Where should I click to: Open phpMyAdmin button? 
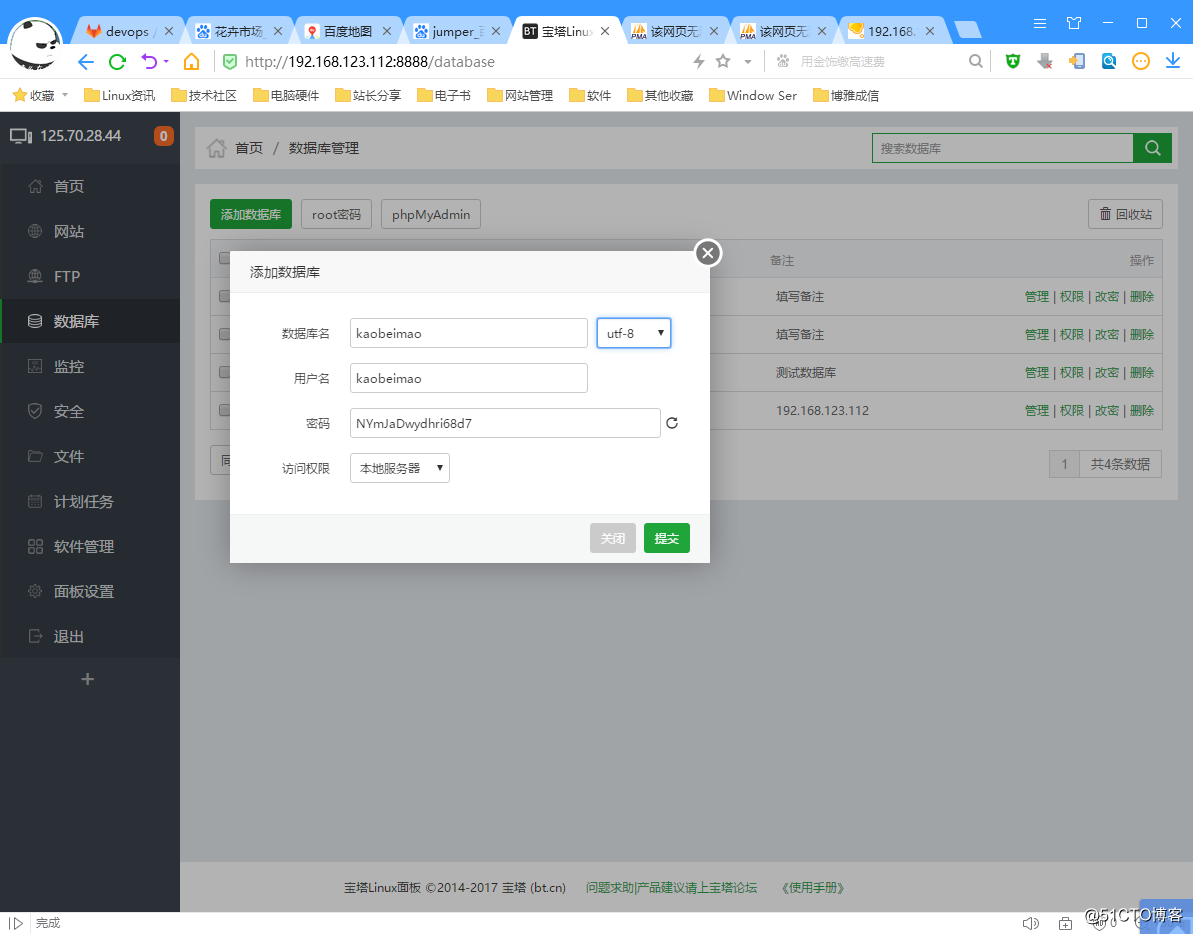(x=431, y=214)
